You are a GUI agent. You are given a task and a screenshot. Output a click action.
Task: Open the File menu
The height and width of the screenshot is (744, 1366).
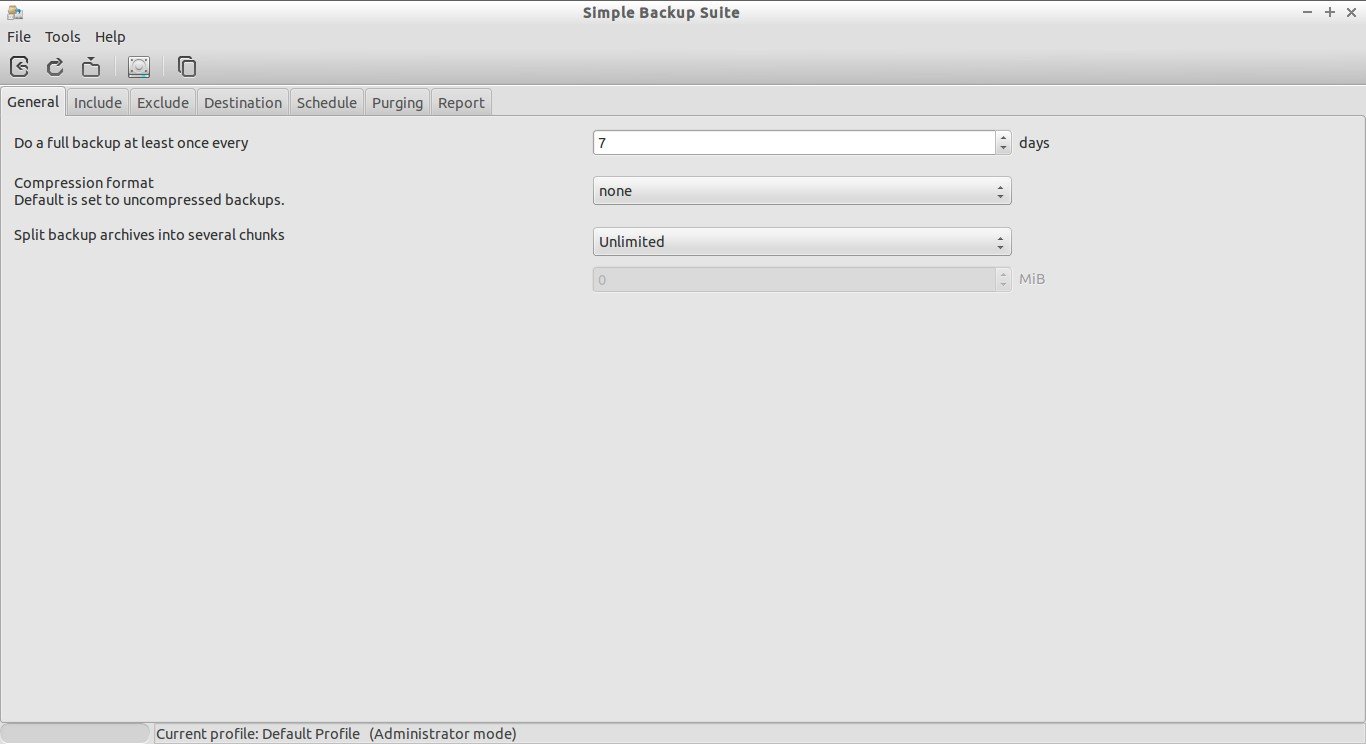[x=19, y=37]
